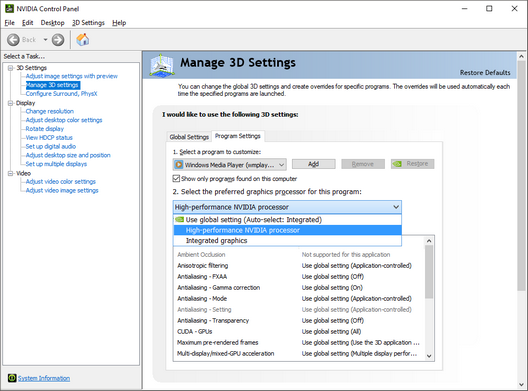Select Maximum pre-rendered frames row
Image resolution: width=528 pixels, height=391 pixels.
pyautogui.click(x=298, y=343)
